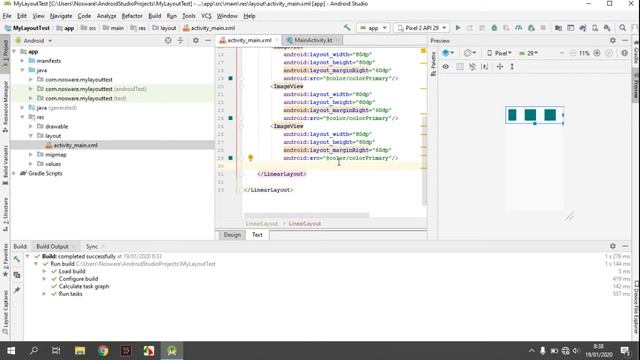
Task: Select the Sync tab in Build panel
Action: tap(92, 247)
